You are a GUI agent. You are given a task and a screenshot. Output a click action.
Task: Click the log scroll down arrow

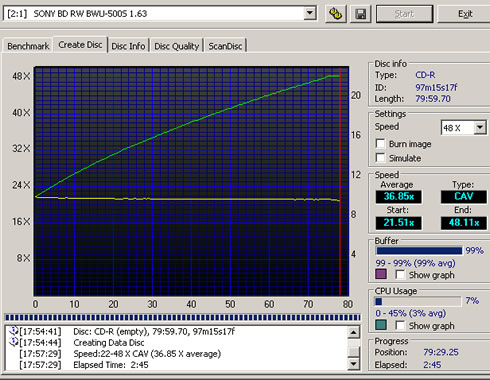point(353,364)
